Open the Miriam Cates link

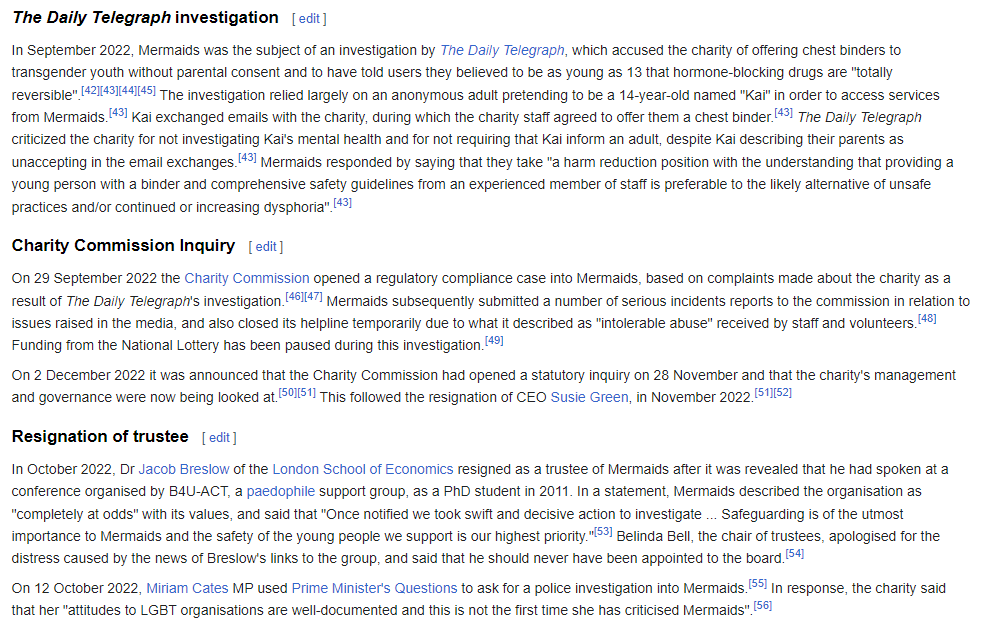coord(187,589)
